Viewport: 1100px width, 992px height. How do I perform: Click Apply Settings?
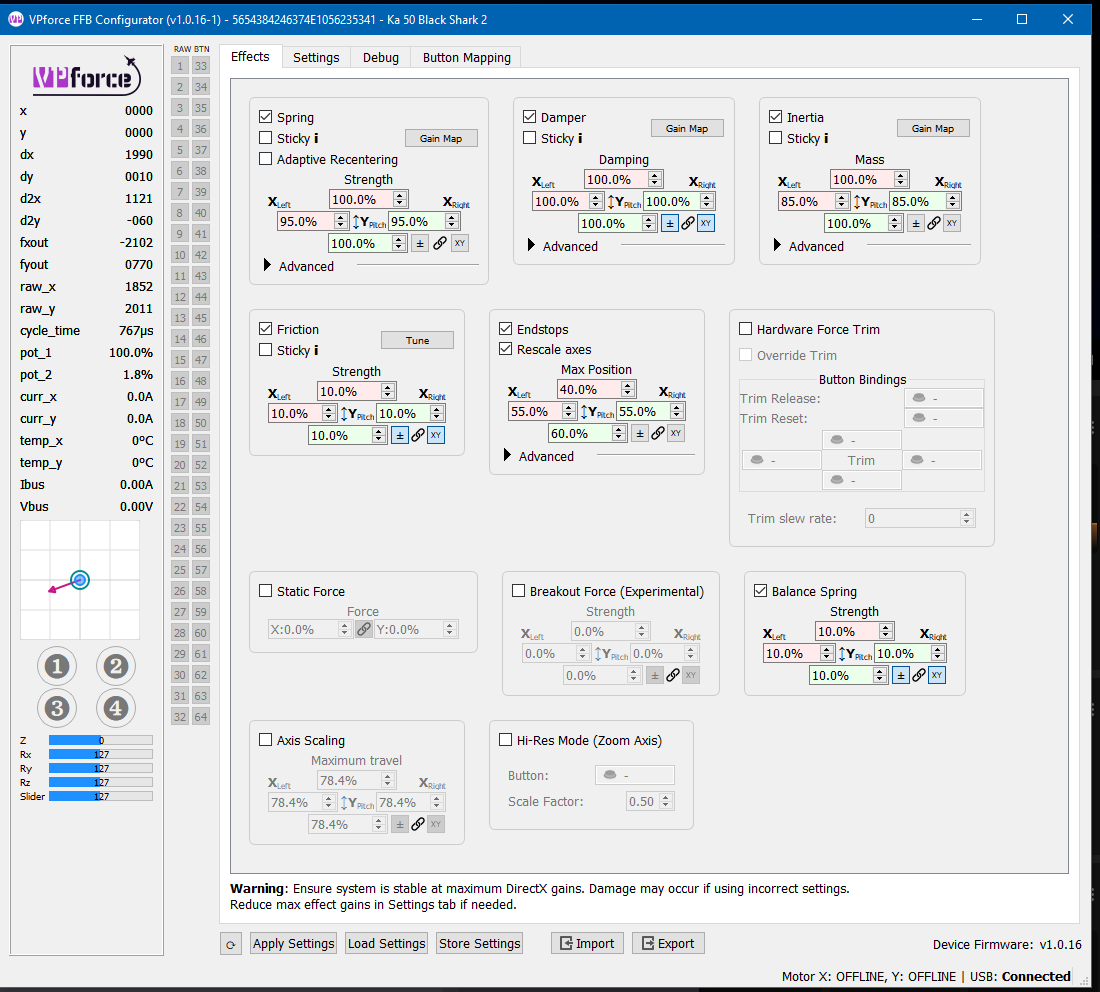pos(293,944)
